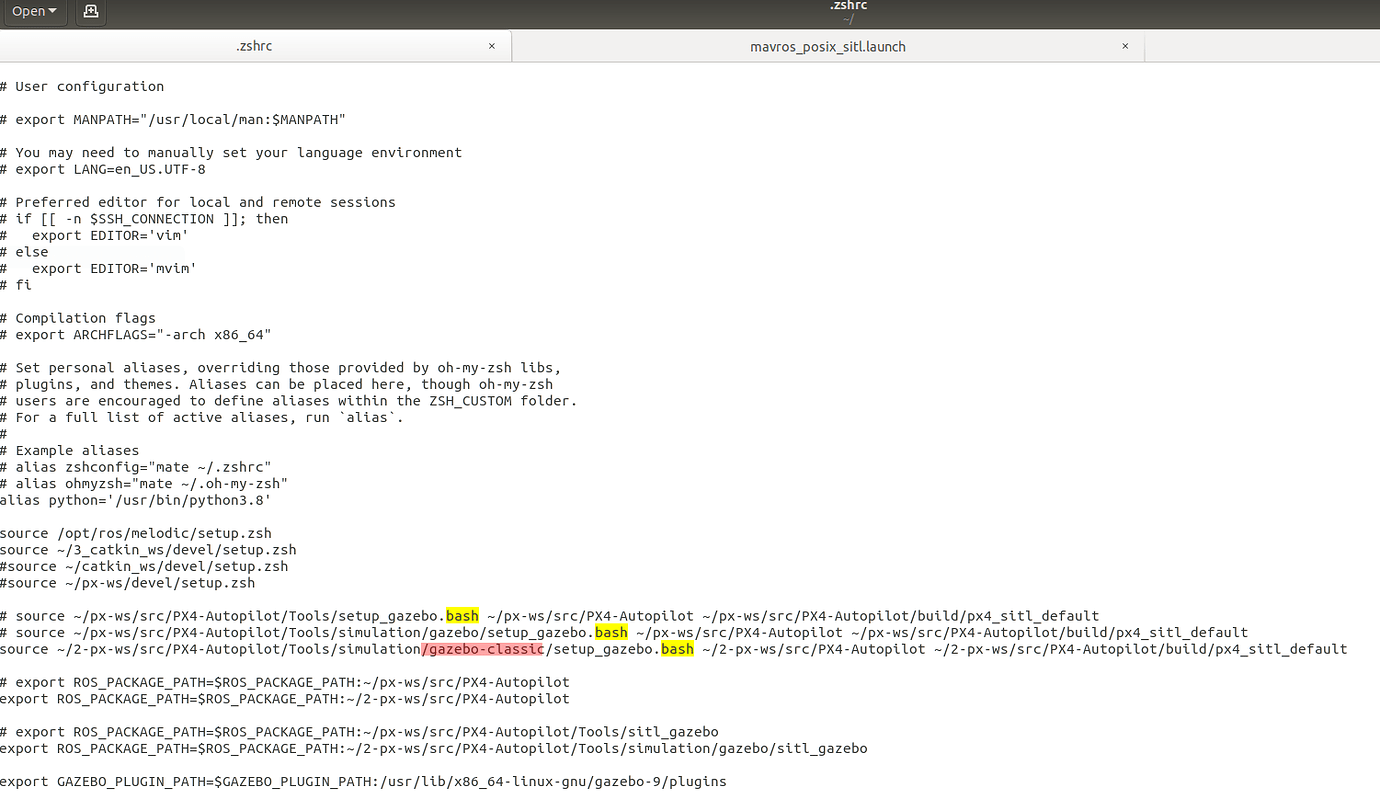Close the .zshrc tab
This screenshot has height=798, width=1380.
tap(491, 46)
